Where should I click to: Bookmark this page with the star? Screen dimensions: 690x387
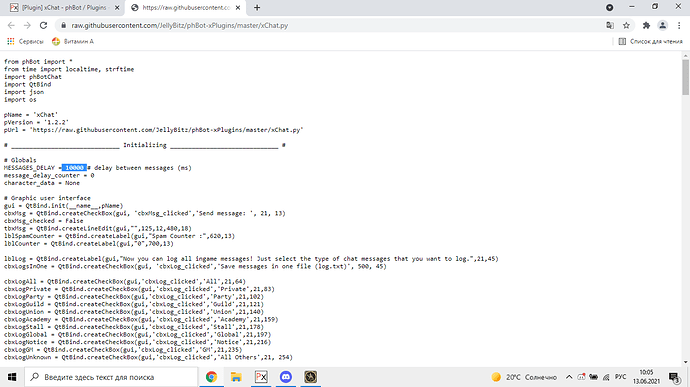(x=626, y=26)
